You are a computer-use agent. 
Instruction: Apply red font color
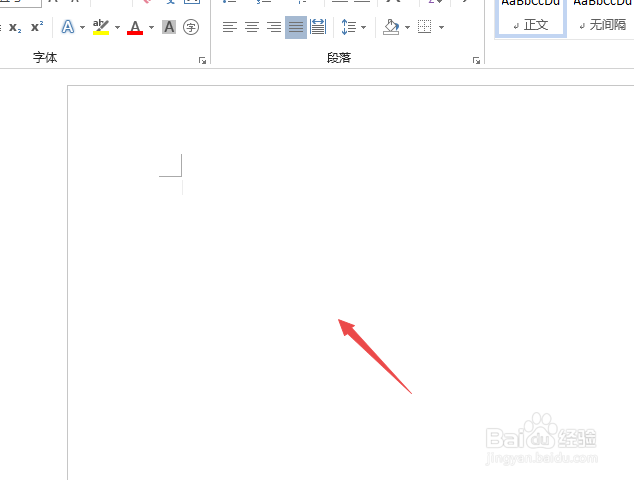[x=135, y=27]
